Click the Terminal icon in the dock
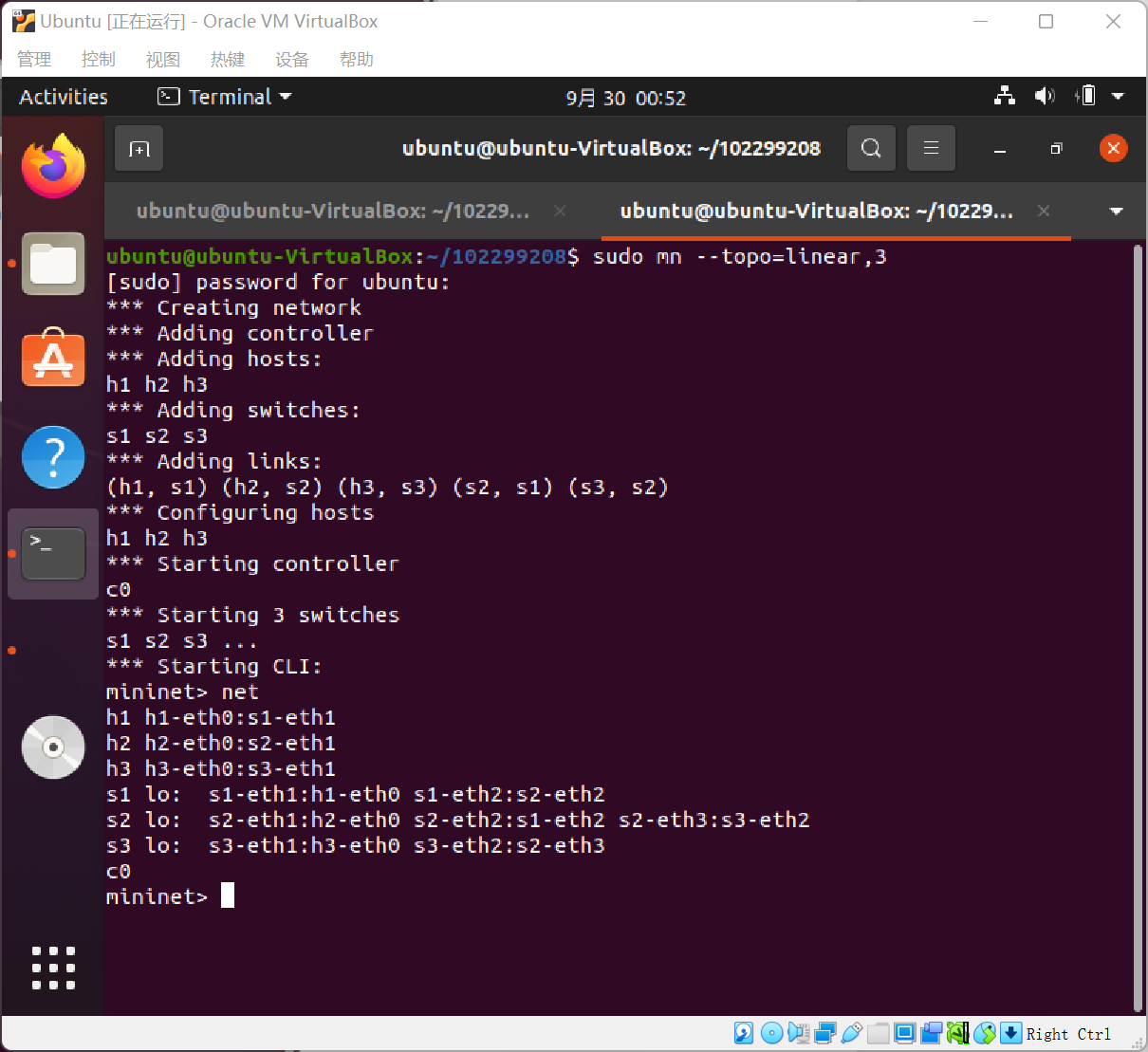This screenshot has height=1052, width=1148. tap(53, 554)
